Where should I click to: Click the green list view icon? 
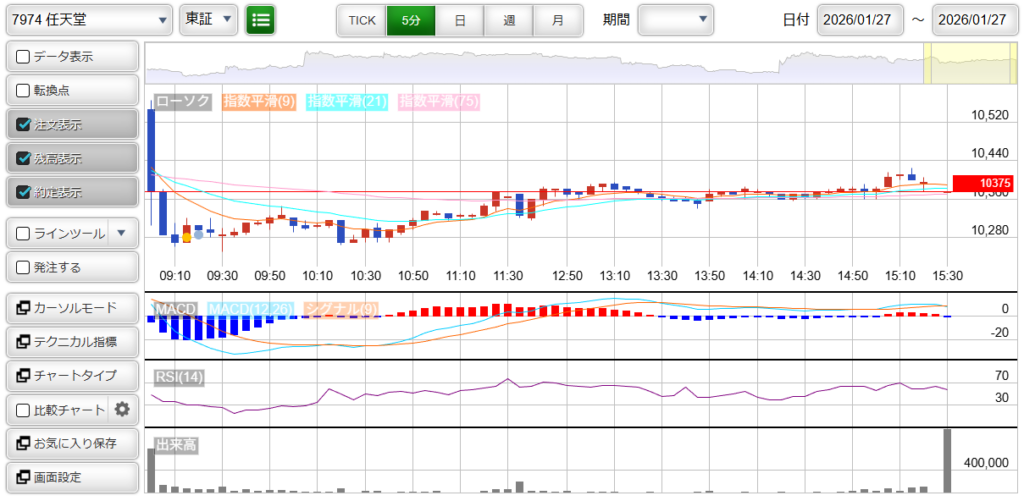pos(261,19)
